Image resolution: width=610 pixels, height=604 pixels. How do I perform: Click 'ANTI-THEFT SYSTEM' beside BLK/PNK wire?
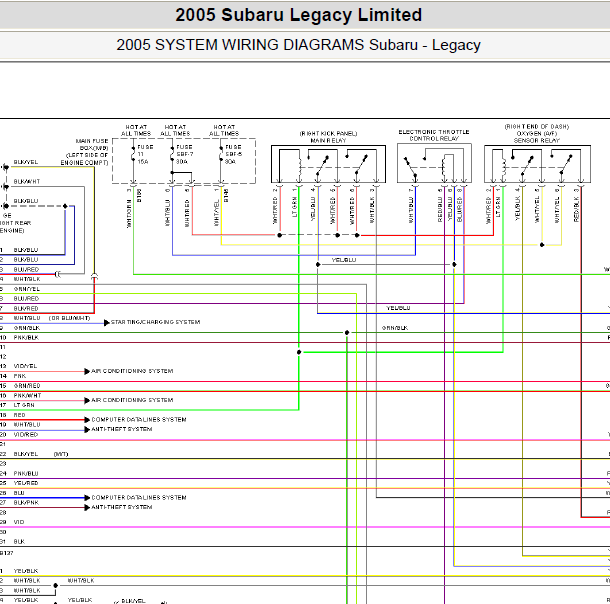(121, 508)
